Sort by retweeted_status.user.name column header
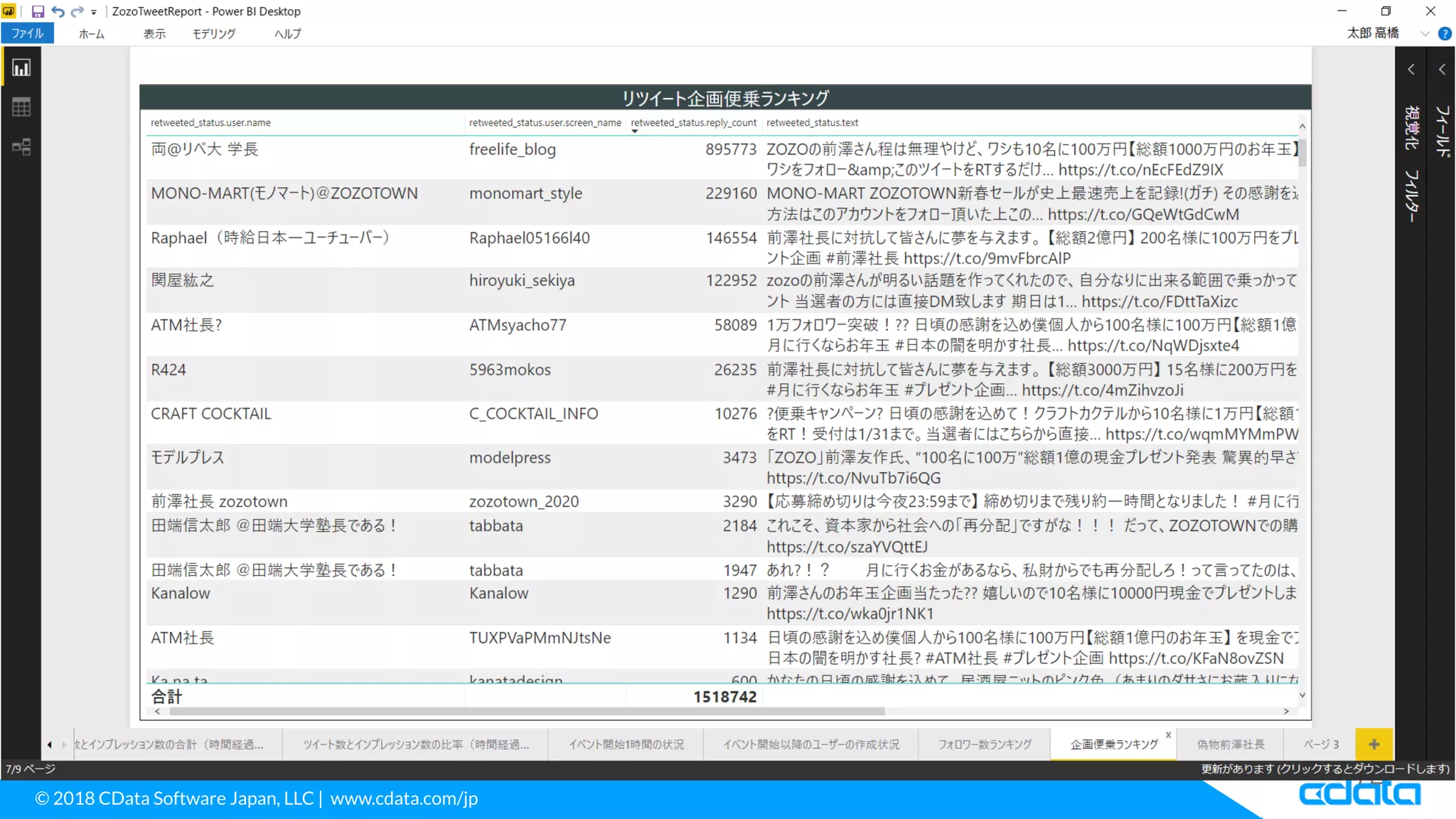This screenshot has width=1456, height=819. coord(210,122)
